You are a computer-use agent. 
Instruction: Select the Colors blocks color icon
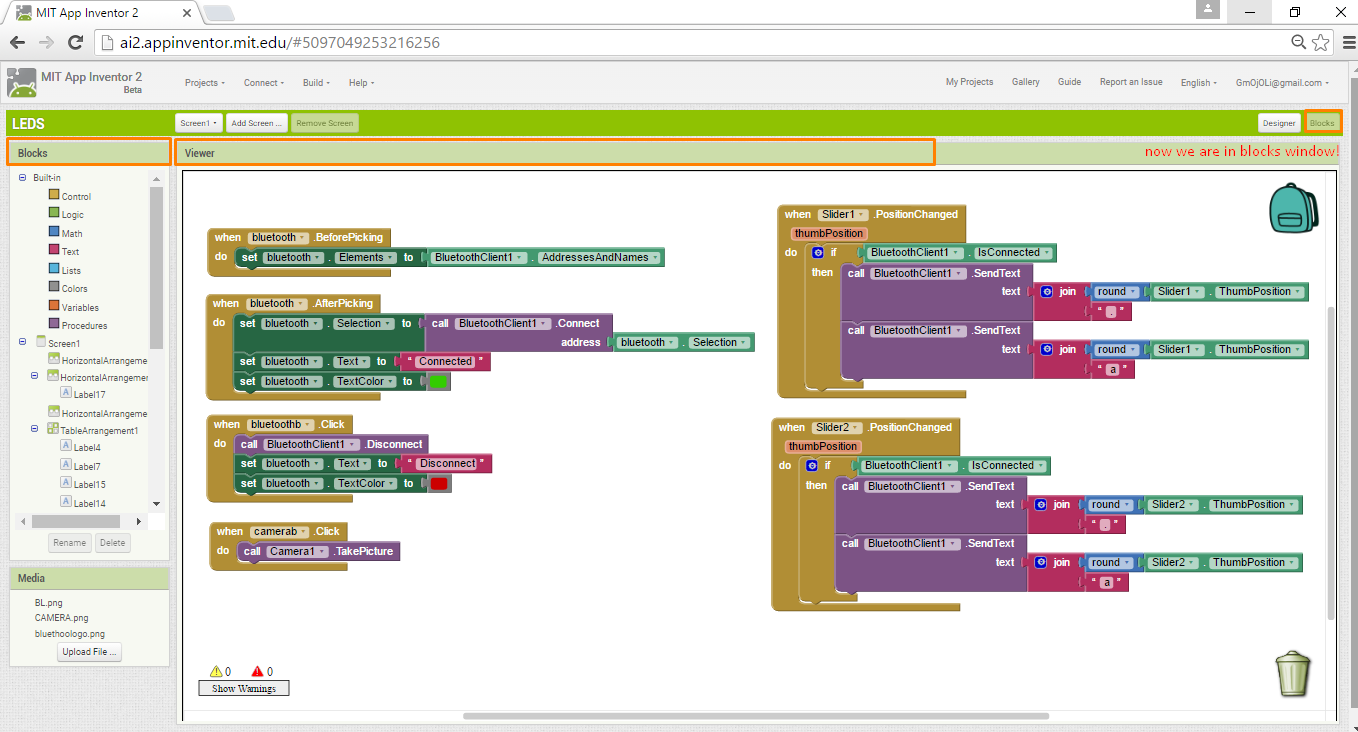[53, 288]
